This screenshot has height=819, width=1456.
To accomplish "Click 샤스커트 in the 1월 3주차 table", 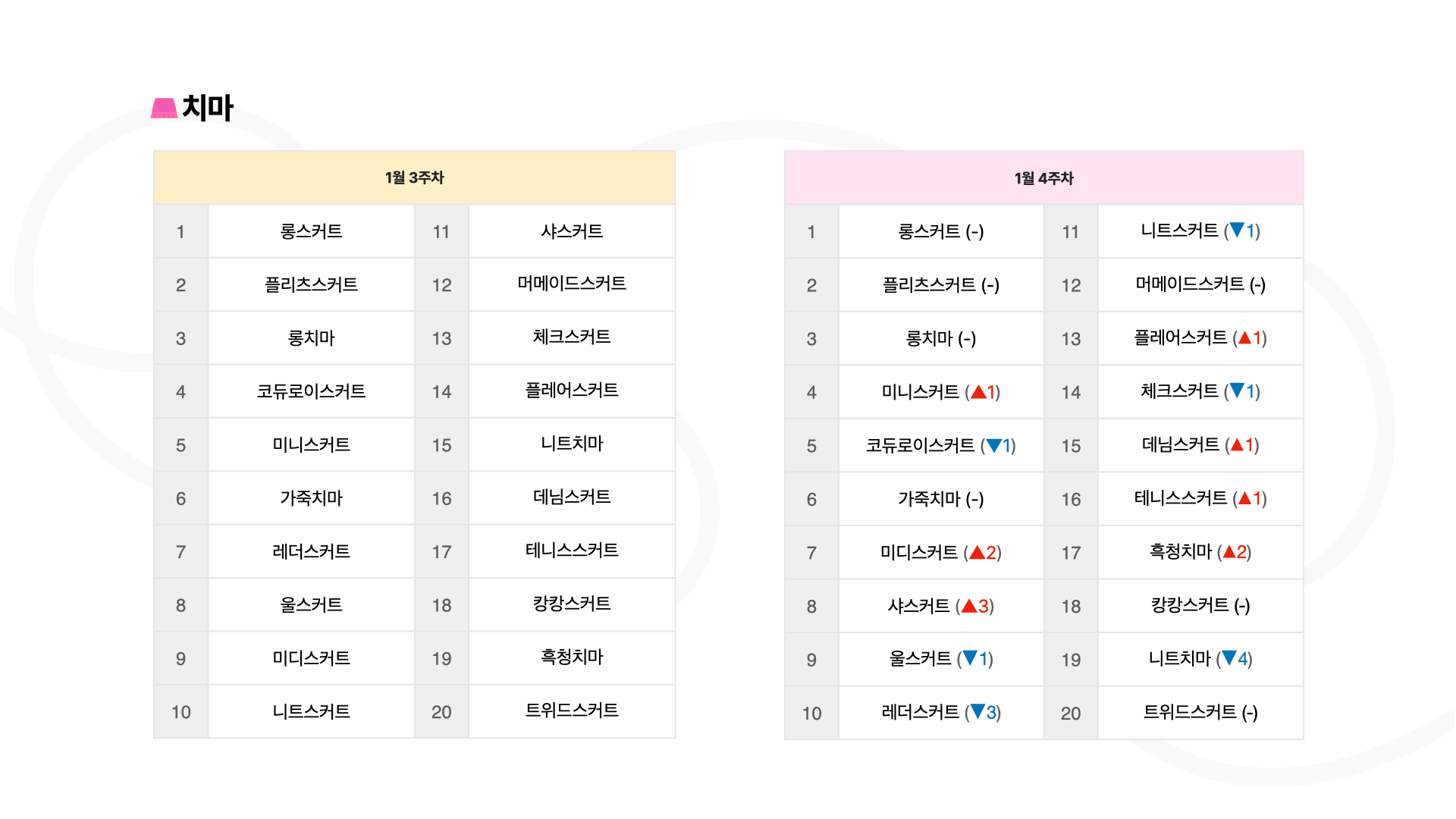I will (x=572, y=231).
